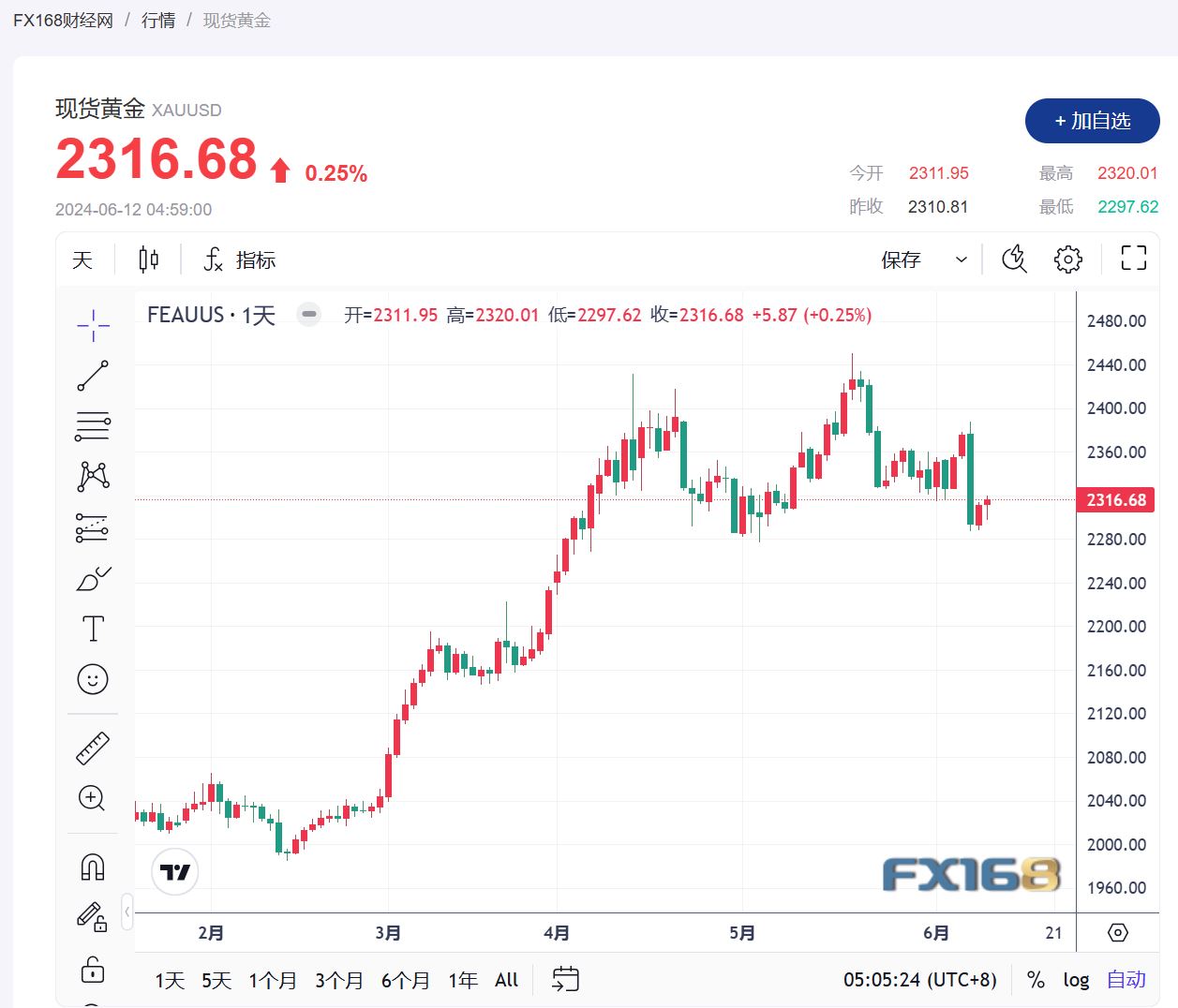Open fx indicators panel
This screenshot has width=1178, height=1008.
point(237,259)
